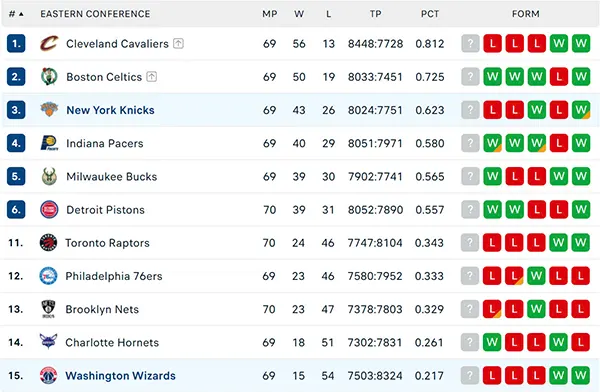This screenshot has height=392, width=600.
Task: Sort standings by W column header
Action: pyautogui.click(x=299, y=14)
